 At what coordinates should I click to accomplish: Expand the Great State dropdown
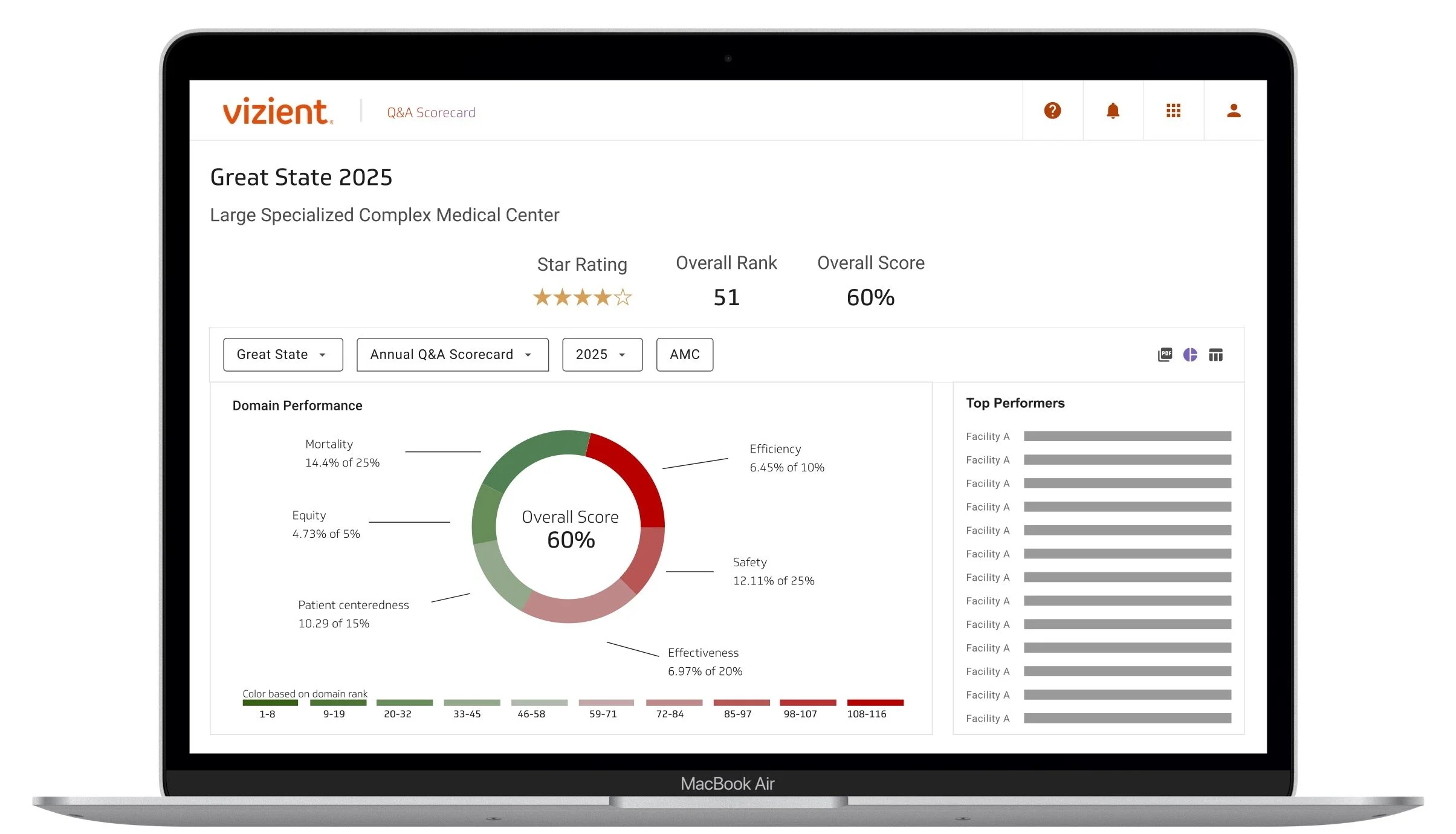pyautogui.click(x=282, y=355)
